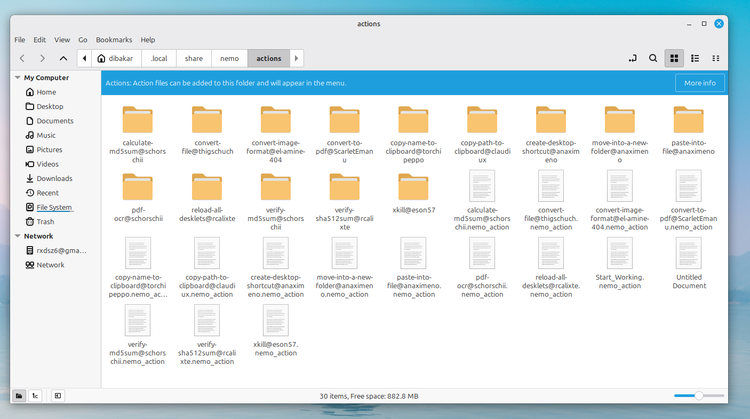This screenshot has width=750, height=419.
Task: Open the View menu
Action: tap(62, 40)
